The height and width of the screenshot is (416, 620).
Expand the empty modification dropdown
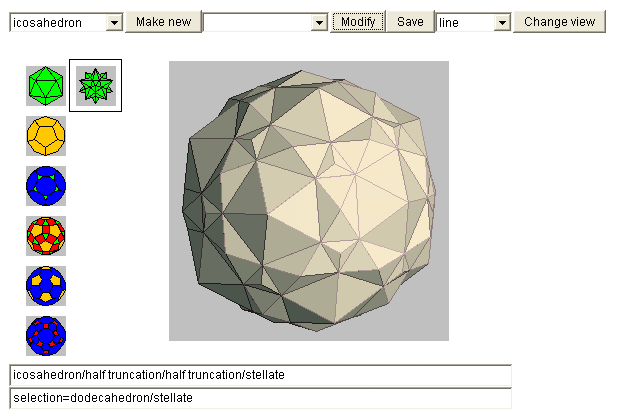[265, 22]
